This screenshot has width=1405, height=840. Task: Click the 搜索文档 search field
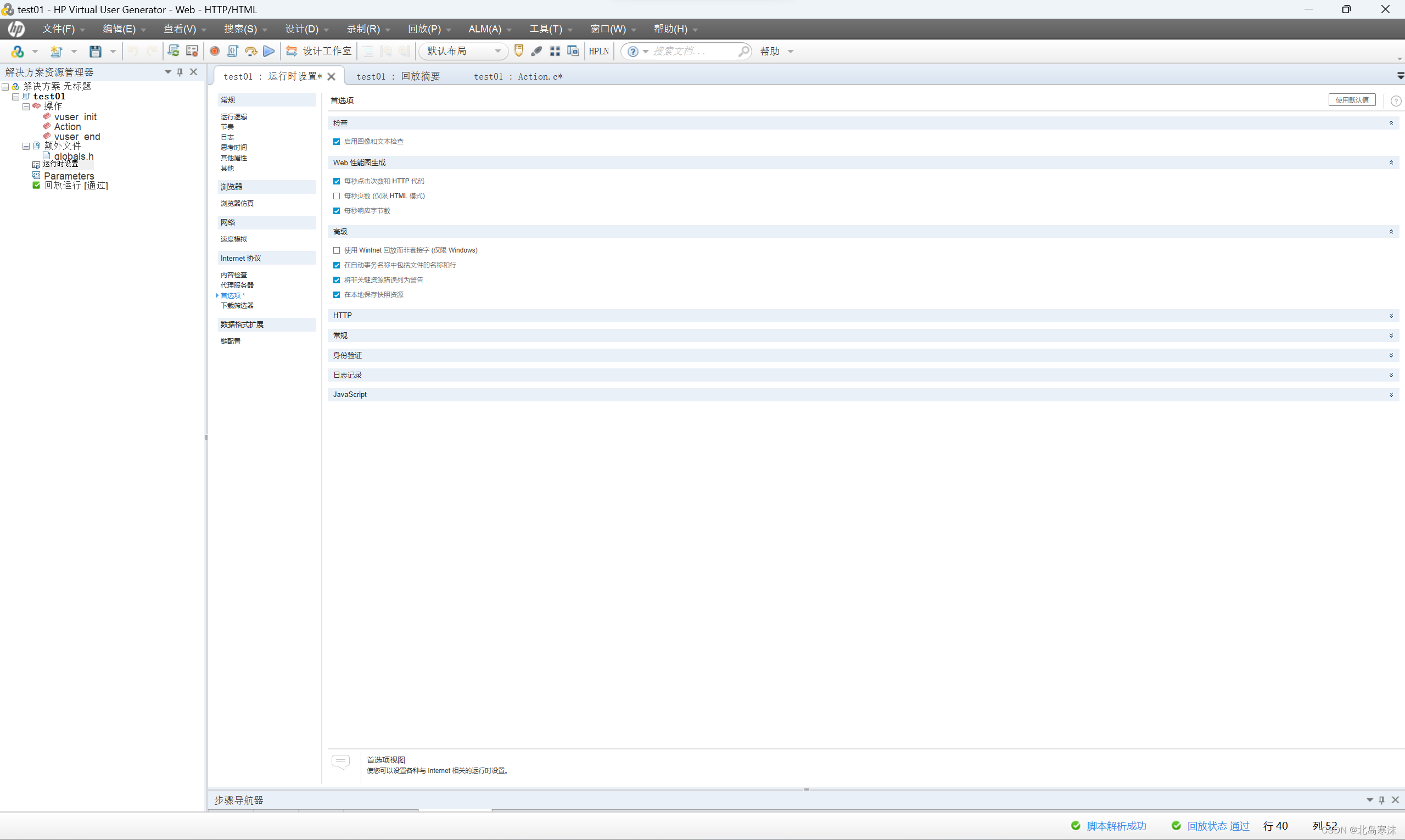pos(692,52)
